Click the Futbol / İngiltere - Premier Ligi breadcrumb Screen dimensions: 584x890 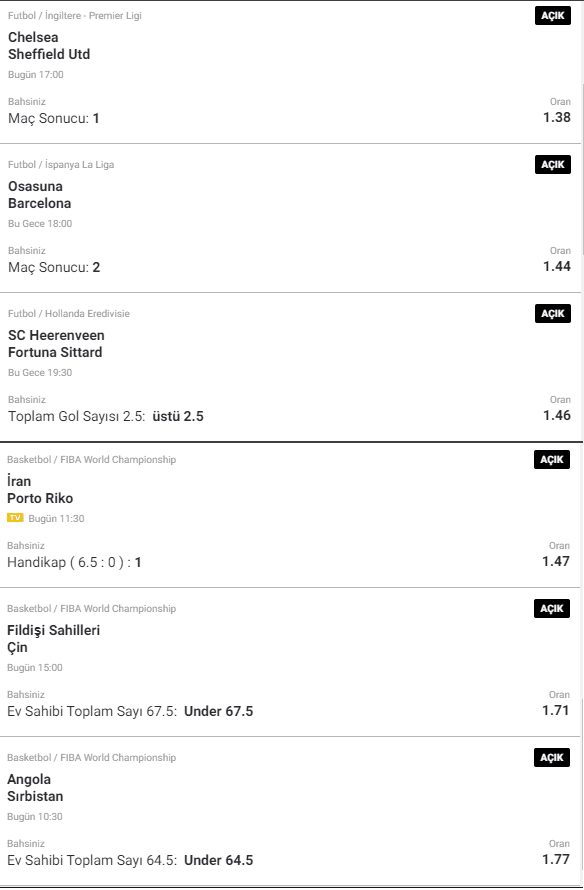(75, 16)
